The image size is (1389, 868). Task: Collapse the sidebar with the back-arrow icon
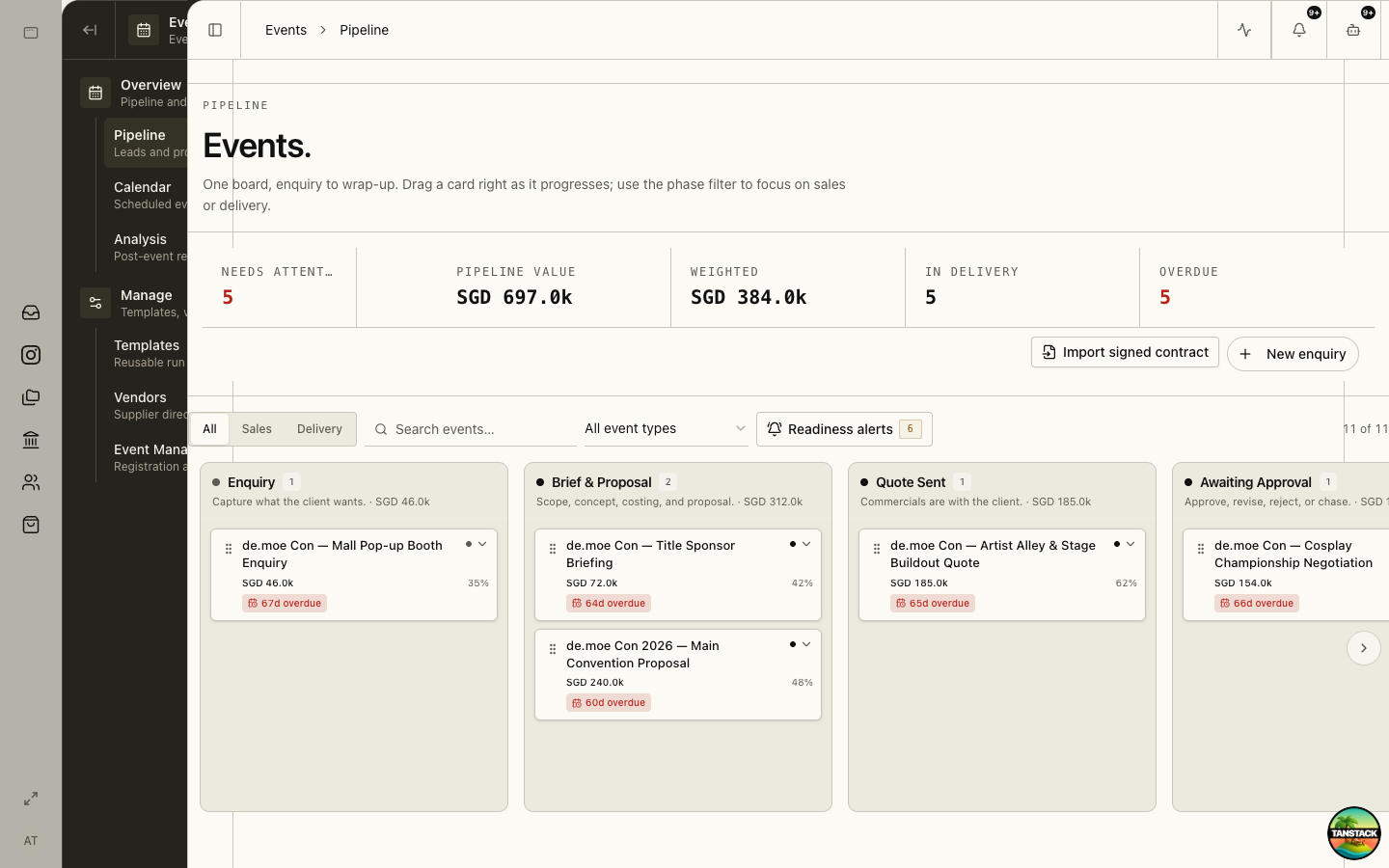click(90, 30)
